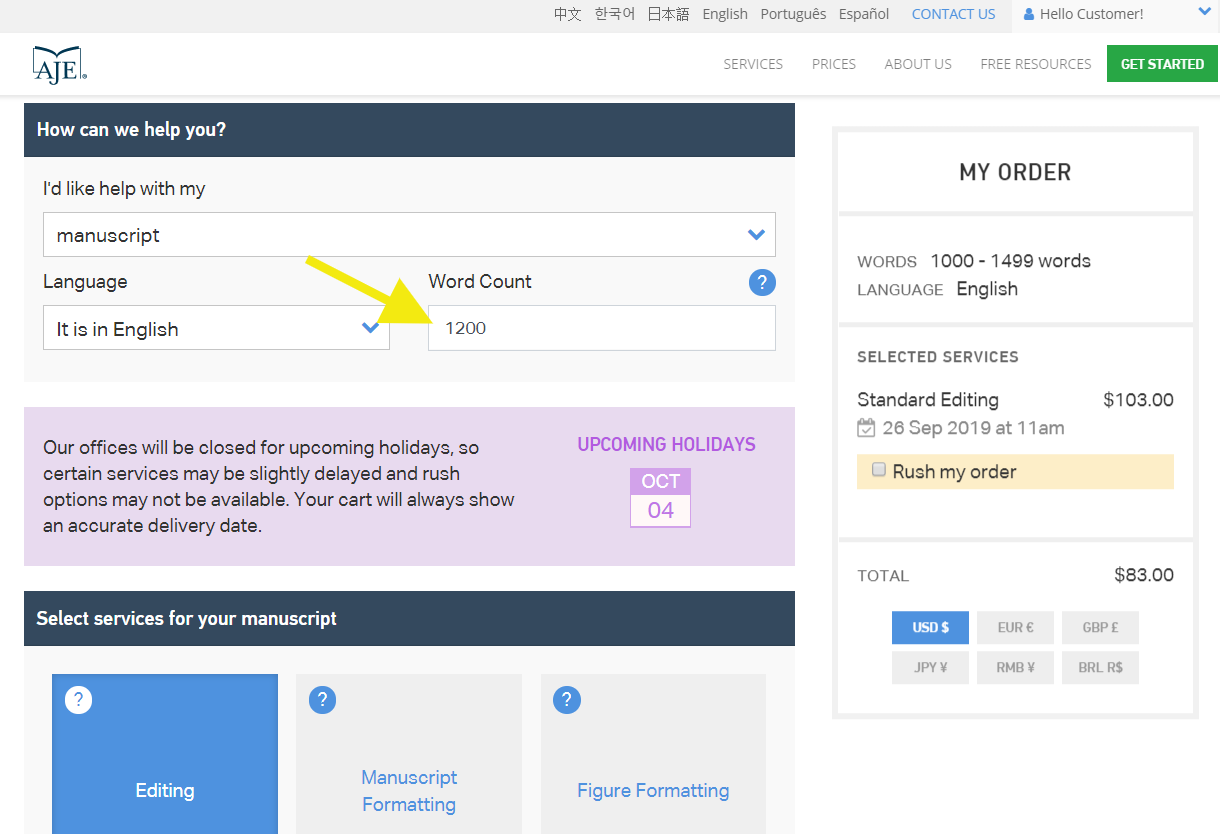Check the Rush my order checkbox
The height and width of the screenshot is (834, 1220).
coord(879,470)
